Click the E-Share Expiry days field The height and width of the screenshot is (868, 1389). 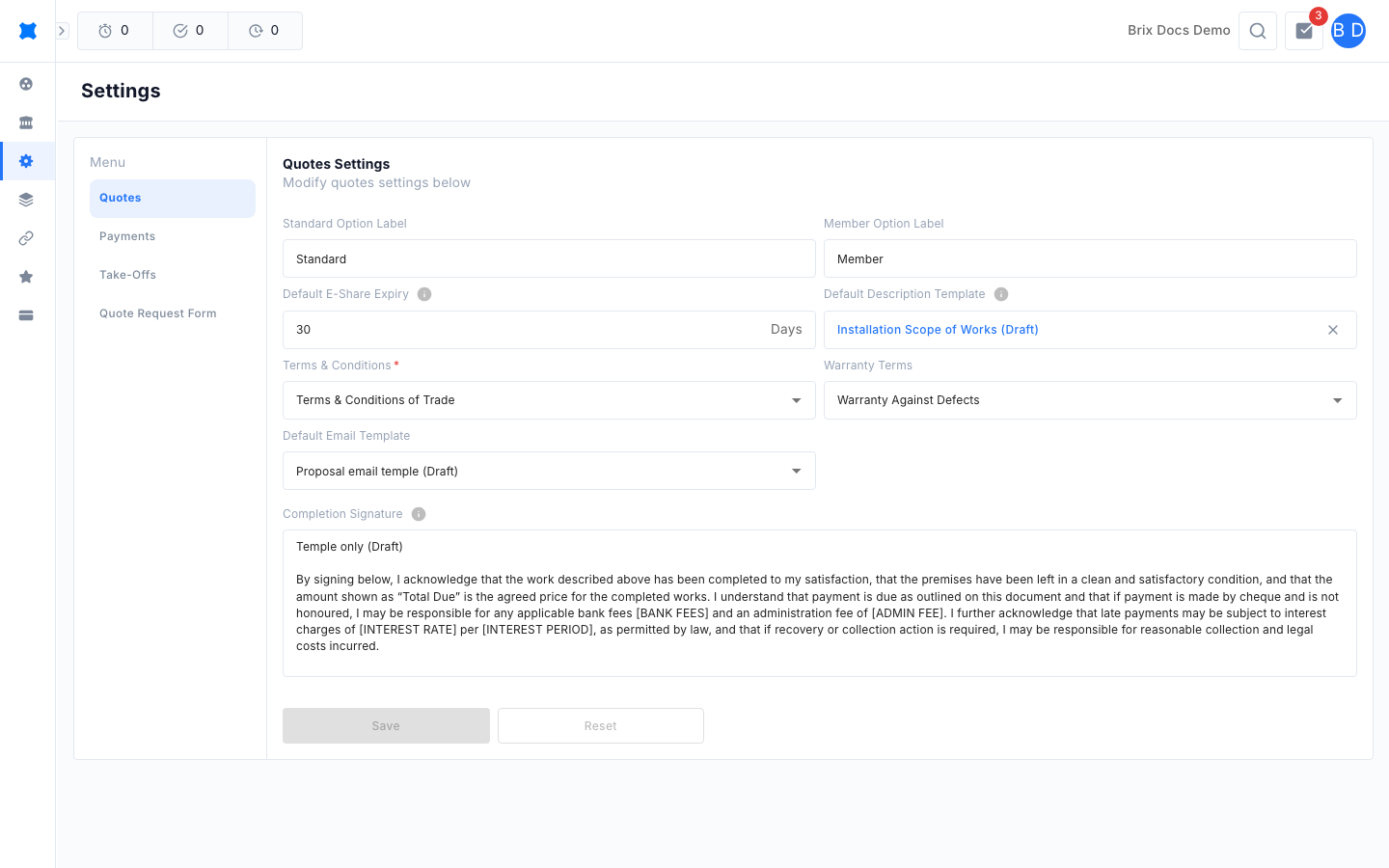tap(549, 330)
